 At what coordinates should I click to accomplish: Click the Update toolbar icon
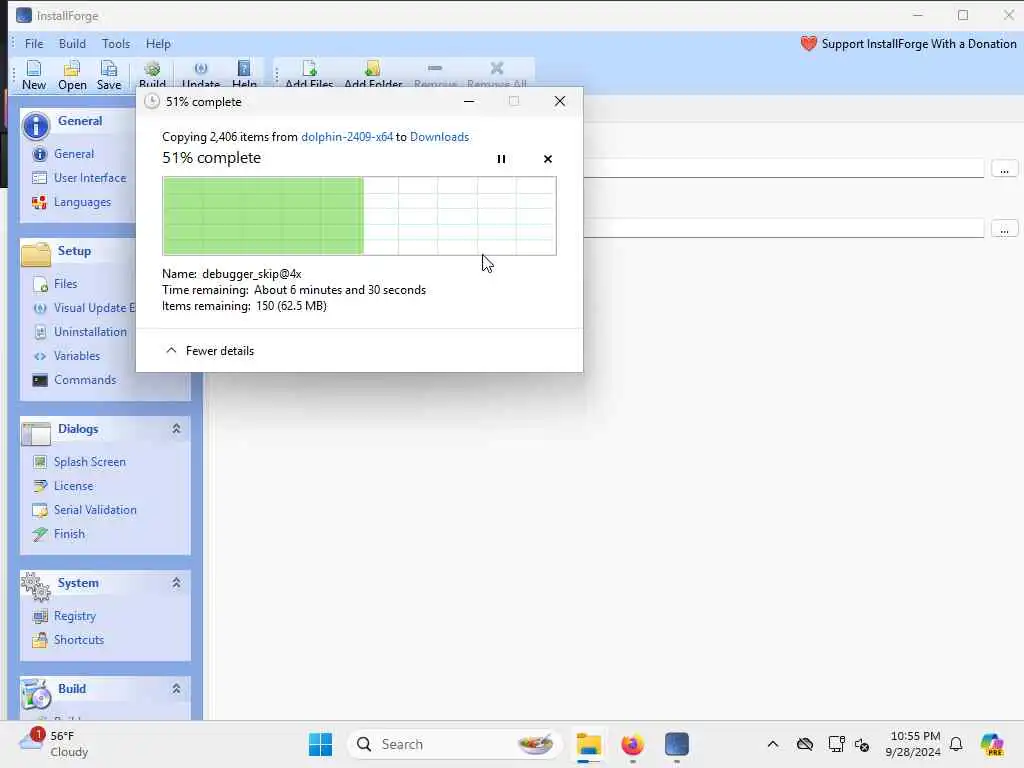pos(200,74)
